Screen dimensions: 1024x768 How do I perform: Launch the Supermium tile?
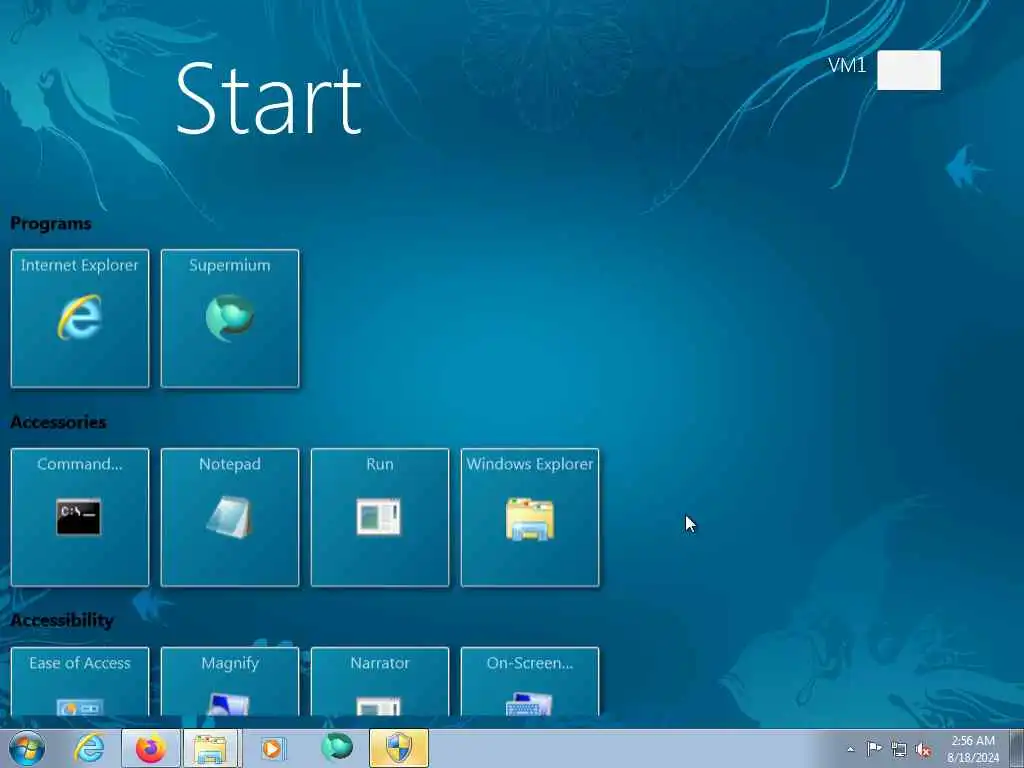(230, 318)
